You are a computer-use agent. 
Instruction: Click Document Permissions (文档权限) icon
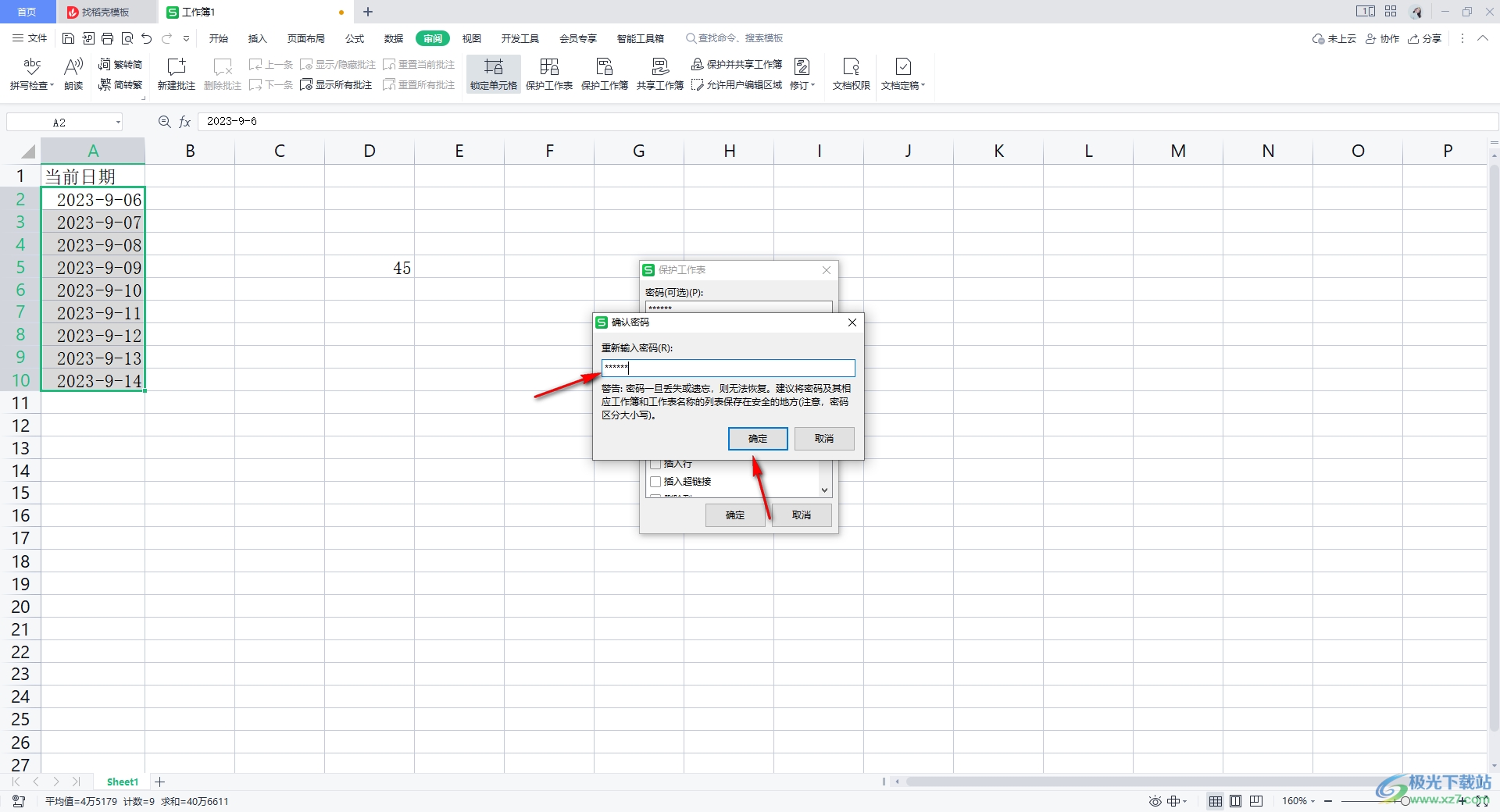(x=851, y=73)
